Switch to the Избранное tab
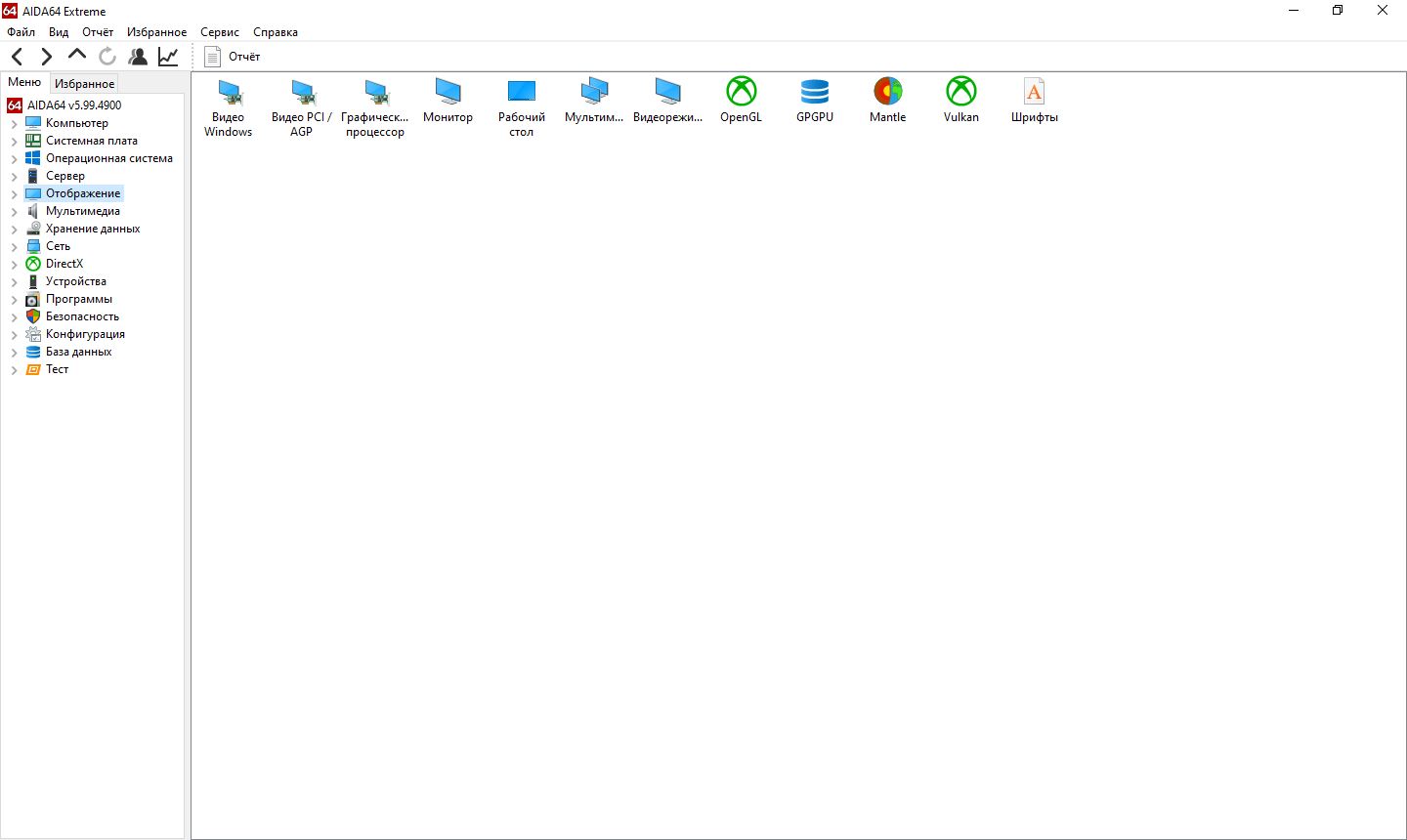This screenshot has width=1407, height=840. point(84,84)
